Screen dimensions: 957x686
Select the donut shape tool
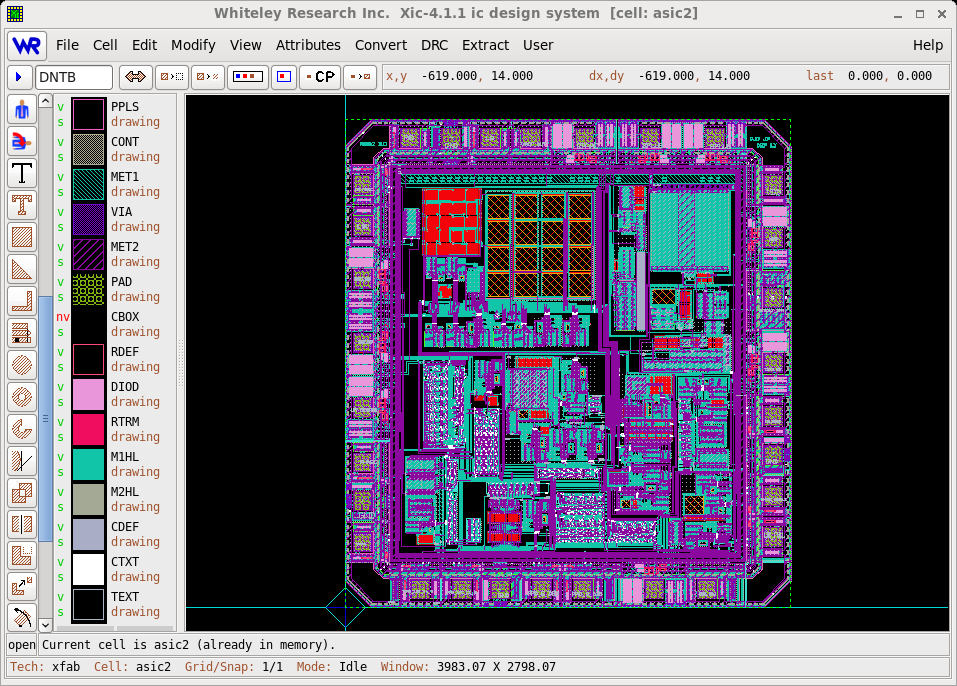pyautogui.click(x=22, y=397)
